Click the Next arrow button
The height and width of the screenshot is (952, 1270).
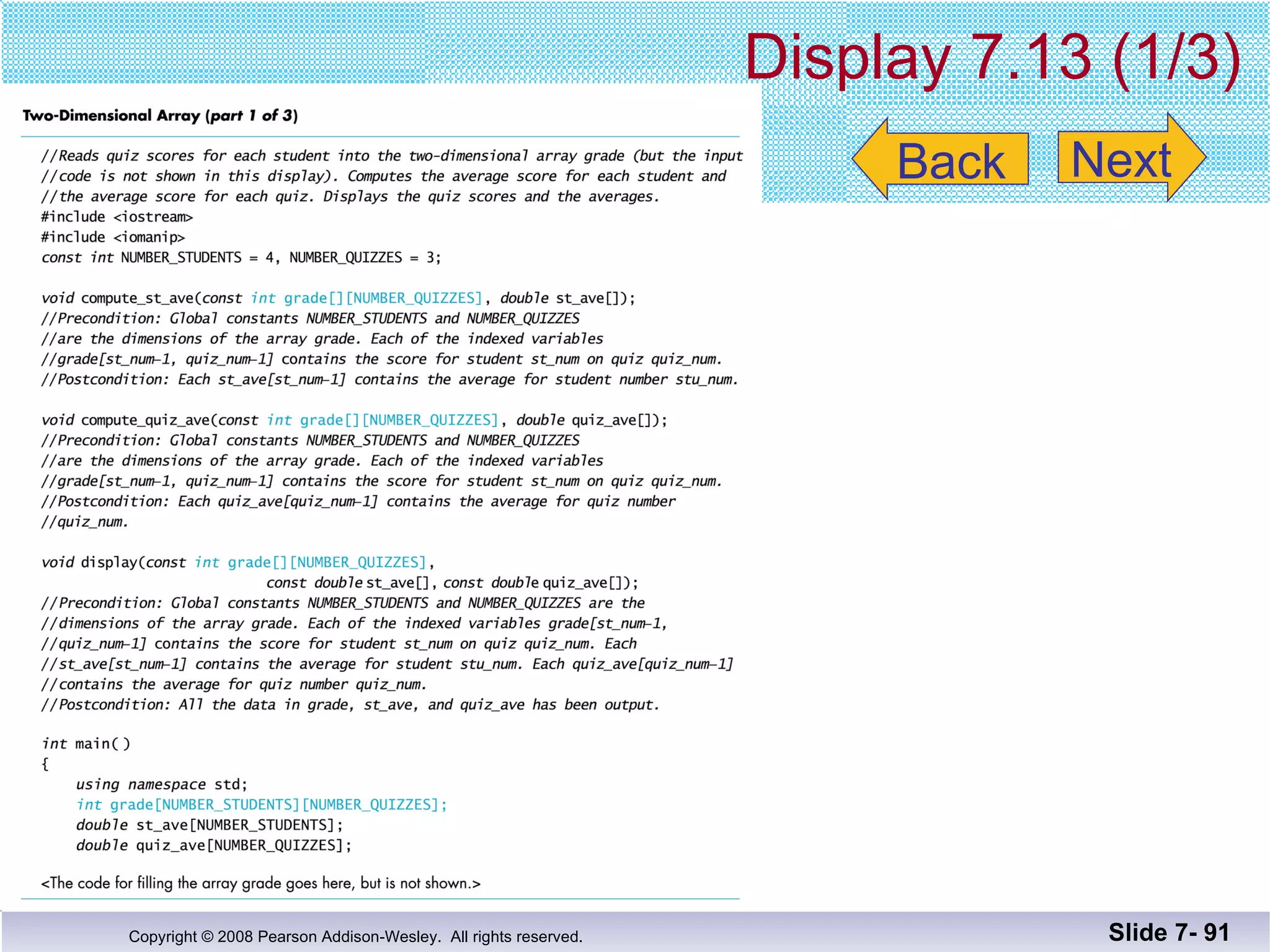click(x=1132, y=157)
